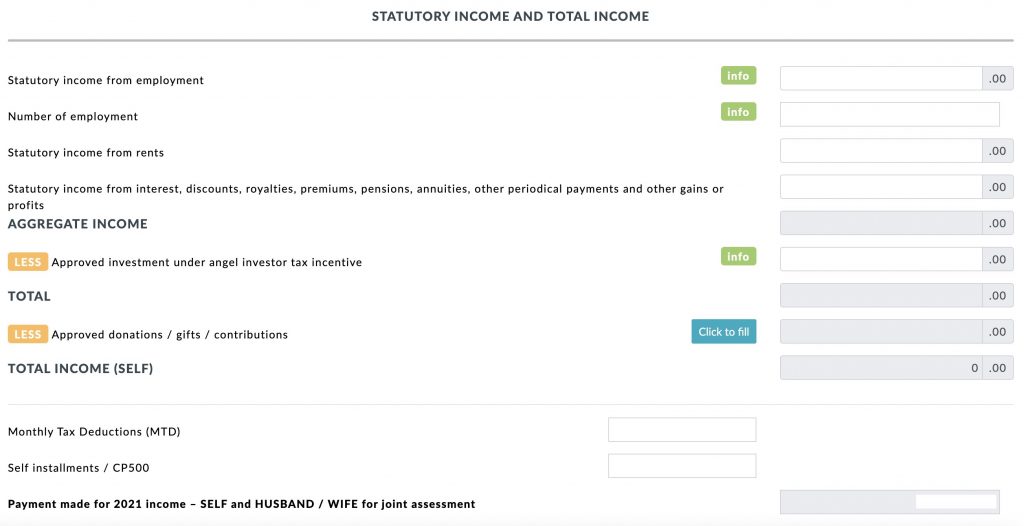Click the approved donations amount field
The image size is (1024, 526).
pyautogui.click(x=880, y=331)
